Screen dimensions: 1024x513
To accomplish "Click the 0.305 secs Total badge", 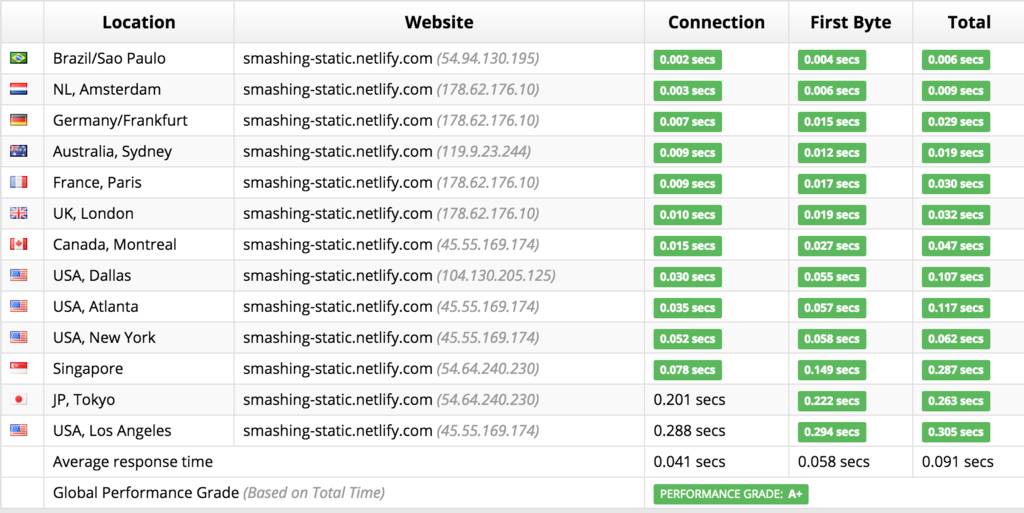I will tap(959, 432).
